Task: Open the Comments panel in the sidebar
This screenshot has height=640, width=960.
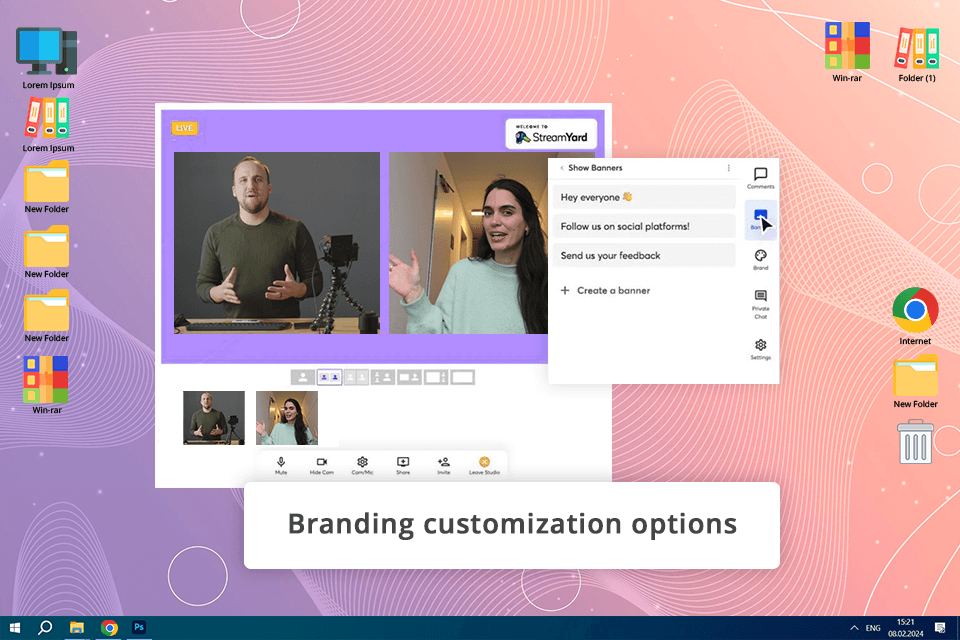Action: (x=760, y=177)
